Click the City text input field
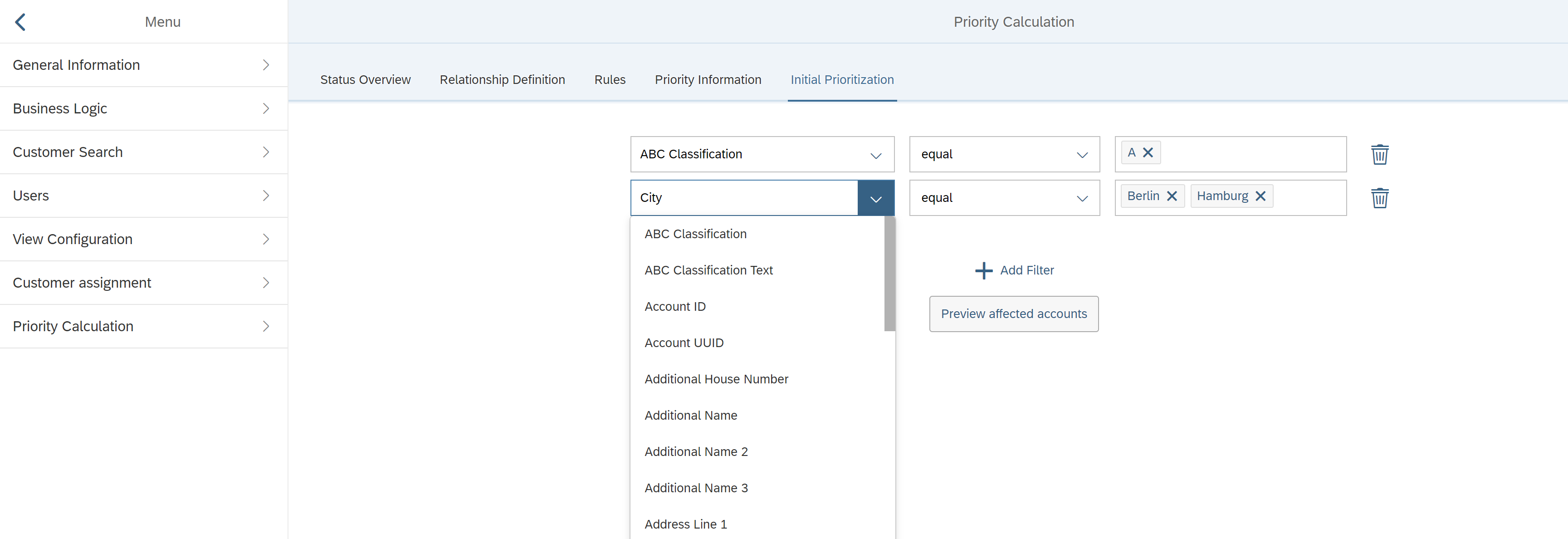 [x=744, y=198]
